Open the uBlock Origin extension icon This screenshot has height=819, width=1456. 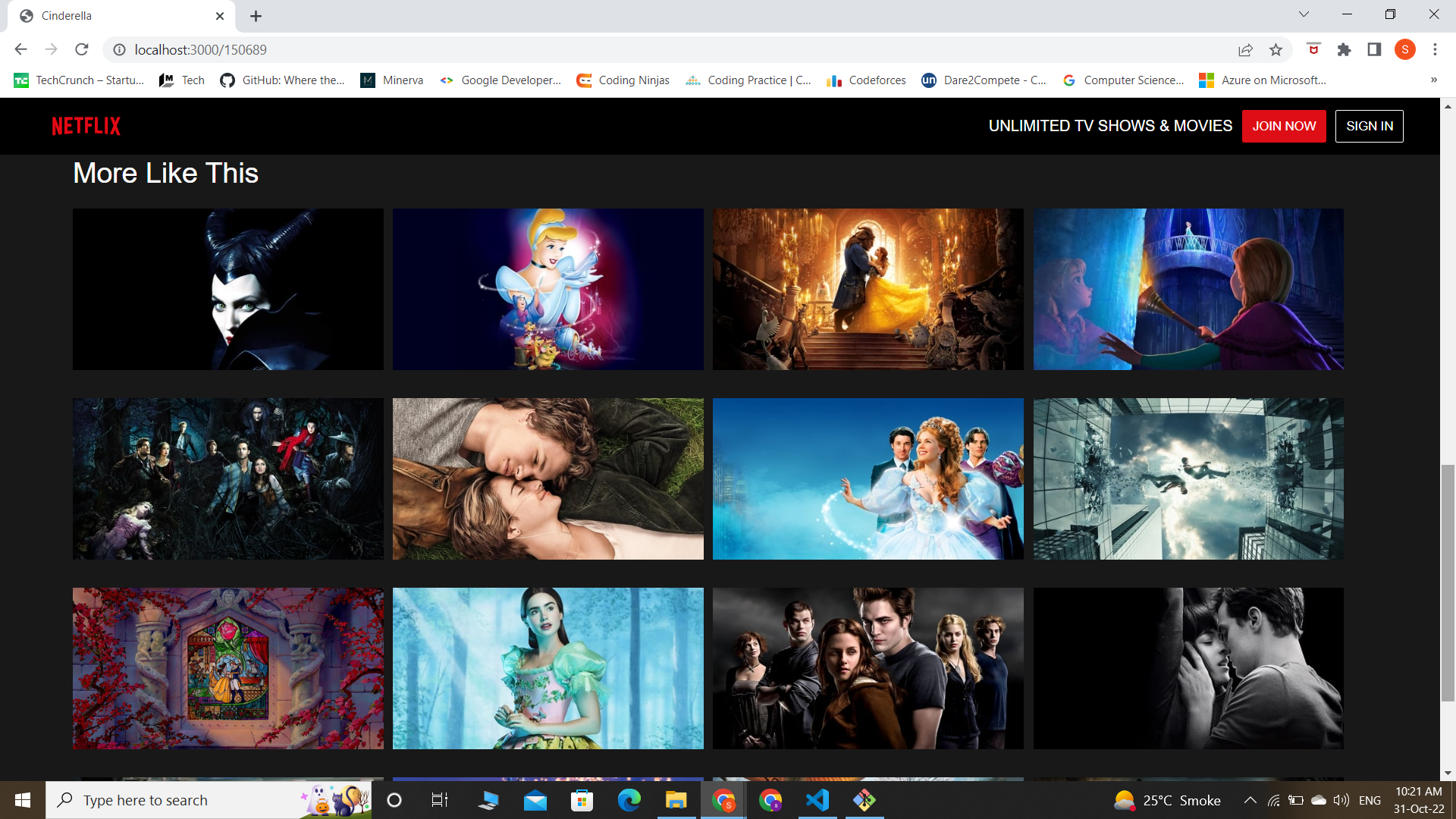1313,49
